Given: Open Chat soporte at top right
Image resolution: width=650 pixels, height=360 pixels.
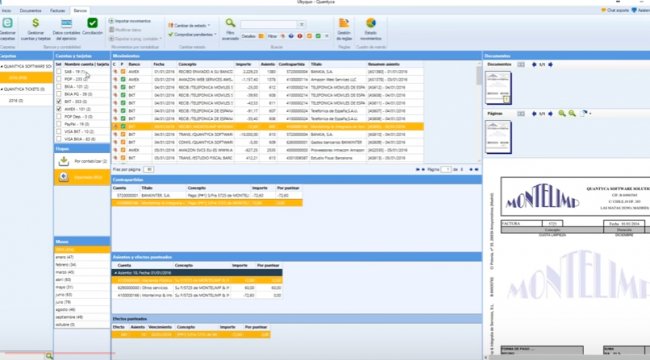Looking at the screenshot, I should [615, 10].
